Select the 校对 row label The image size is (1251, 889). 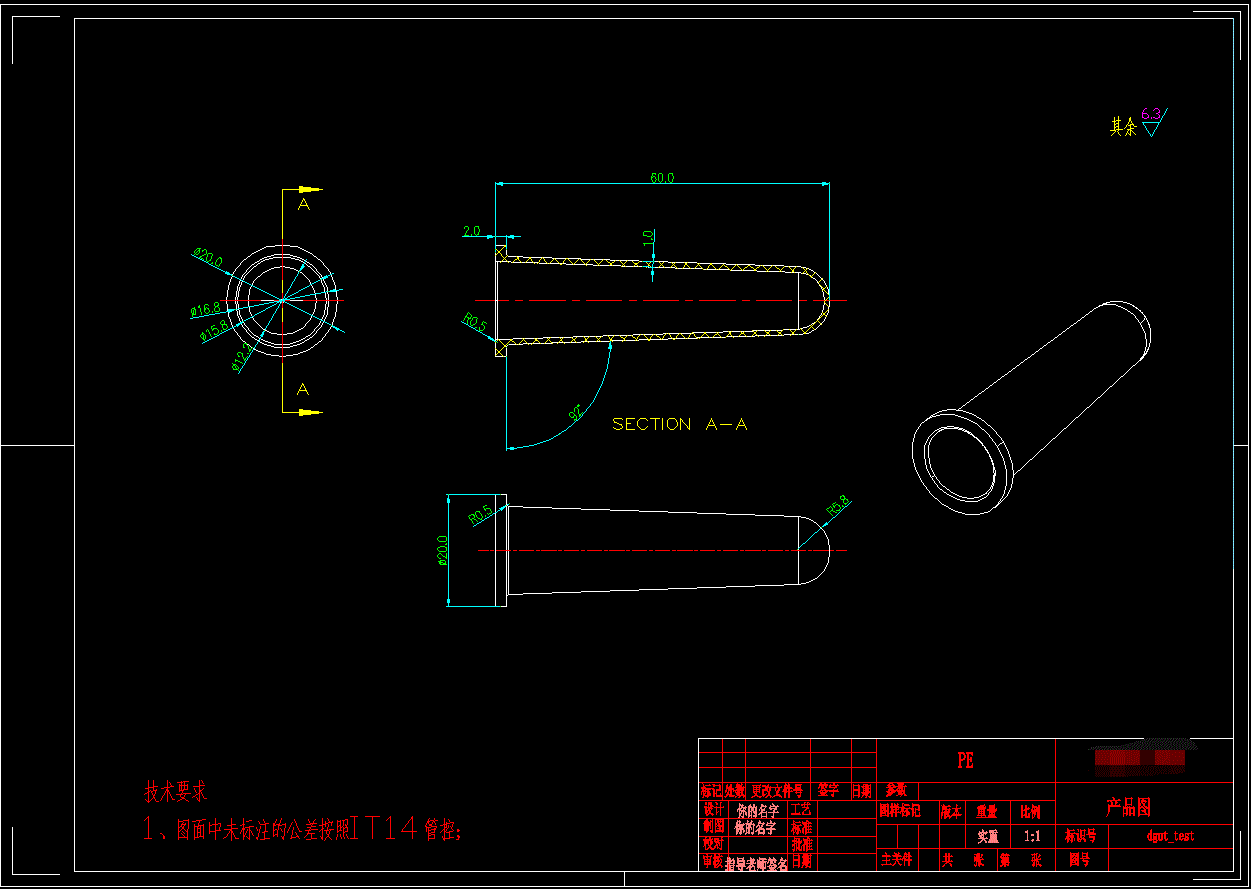[713, 843]
